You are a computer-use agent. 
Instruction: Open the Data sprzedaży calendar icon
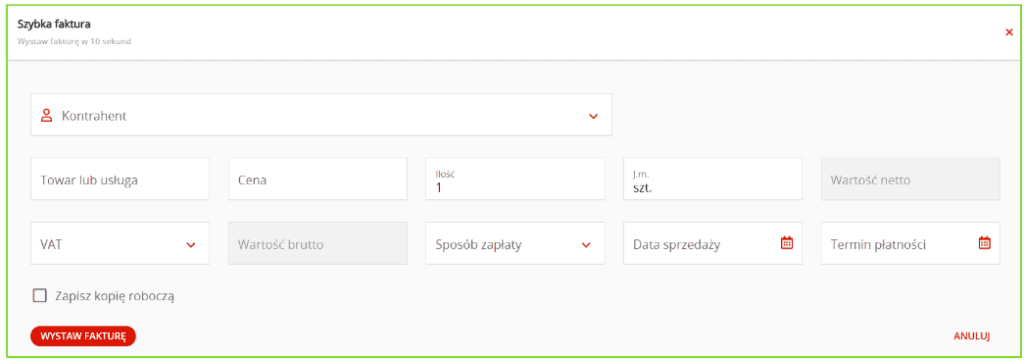pyautogui.click(x=787, y=243)
